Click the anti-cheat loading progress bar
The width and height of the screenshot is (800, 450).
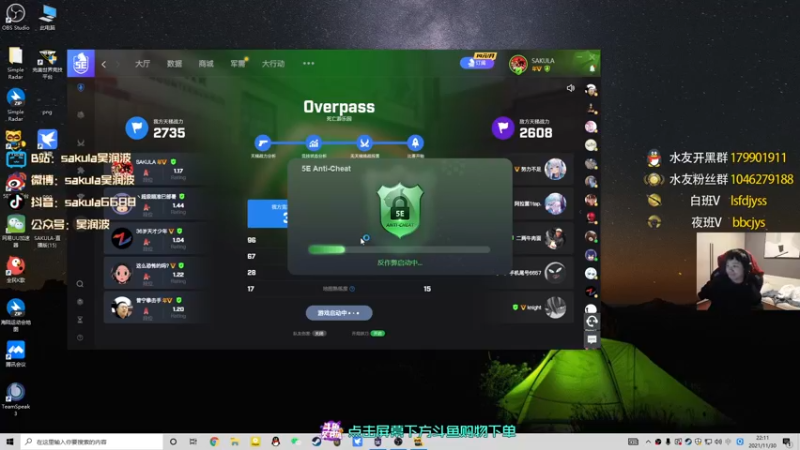(x=399, y=249)
